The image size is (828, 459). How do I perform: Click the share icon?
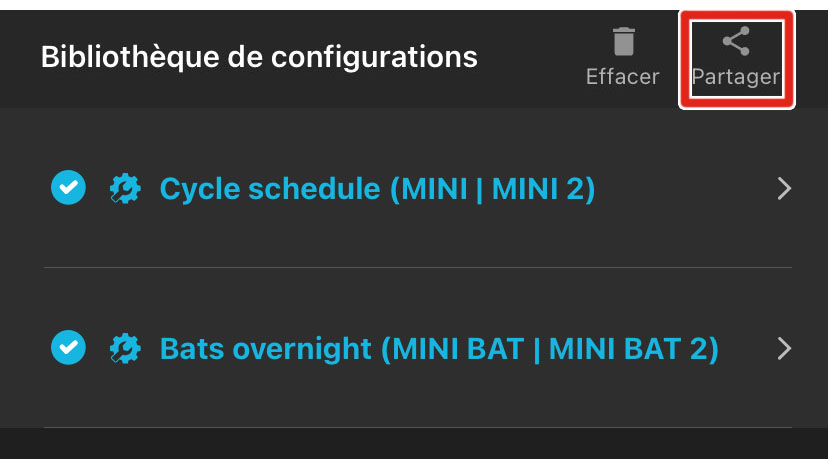point(736,42)
